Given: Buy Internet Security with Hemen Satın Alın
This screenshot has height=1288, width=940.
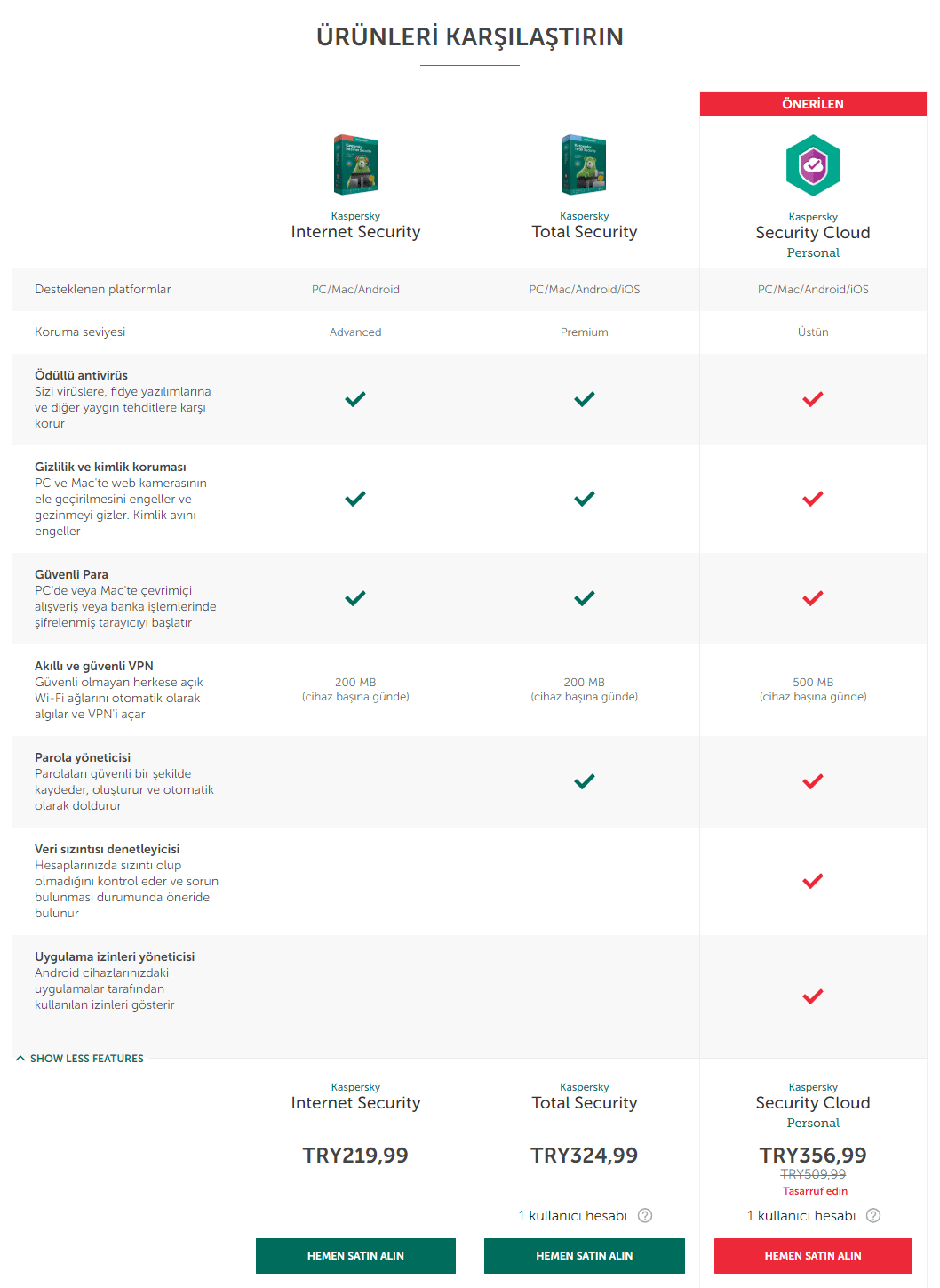Looking at the screenshot, I should pyautogui.click(x=355, y=1256).
